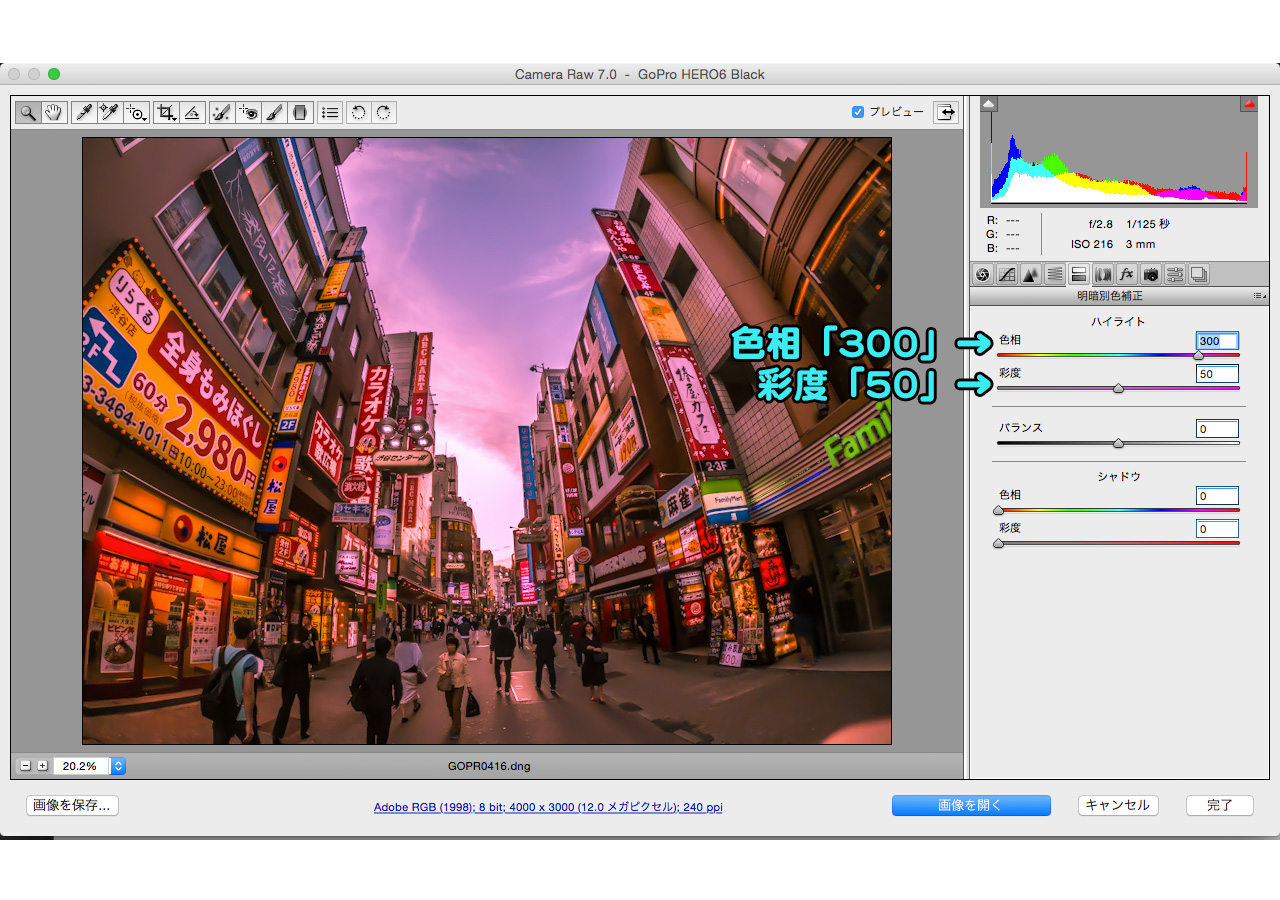Switch to the Tone Curve tab
Screen dimensions: 1280x900
tap(1007, 274)
